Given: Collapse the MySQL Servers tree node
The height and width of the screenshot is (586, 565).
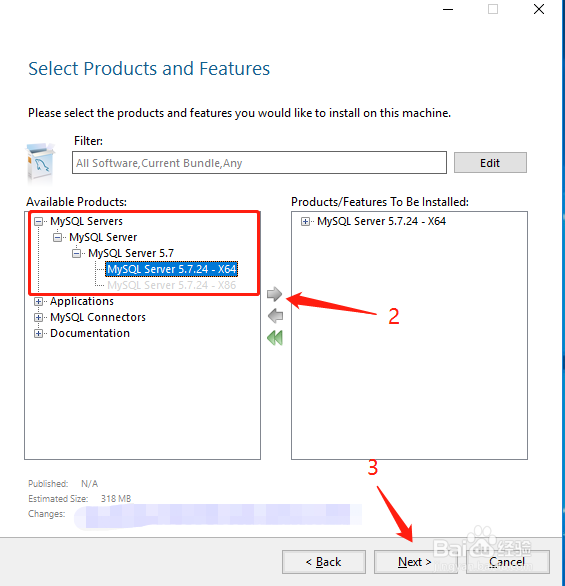Looking at the screenshot, I should 38,222.
